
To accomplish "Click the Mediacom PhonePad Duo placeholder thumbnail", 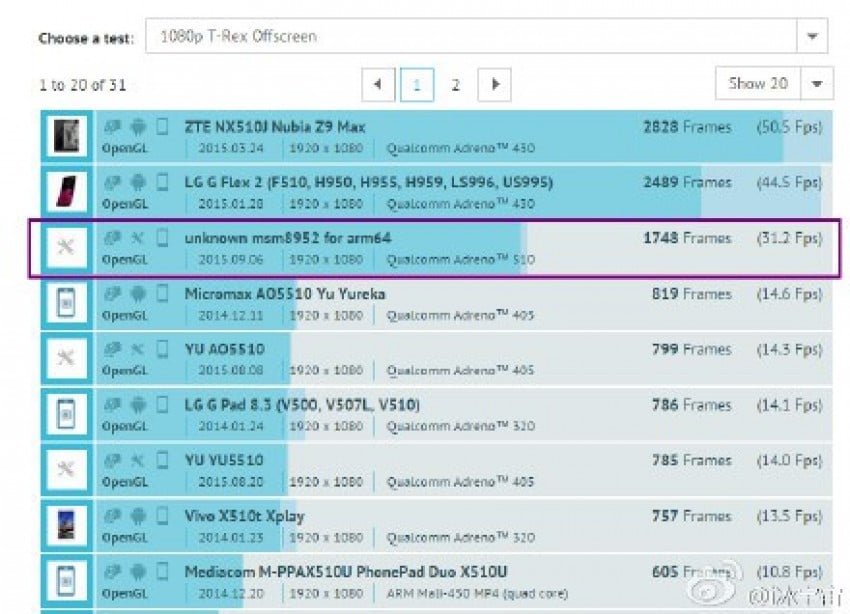I will [66, 581].
